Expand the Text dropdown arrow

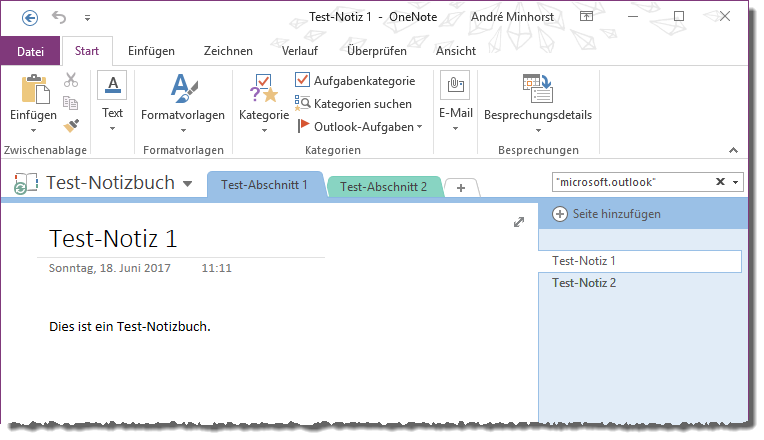point(113,129)
